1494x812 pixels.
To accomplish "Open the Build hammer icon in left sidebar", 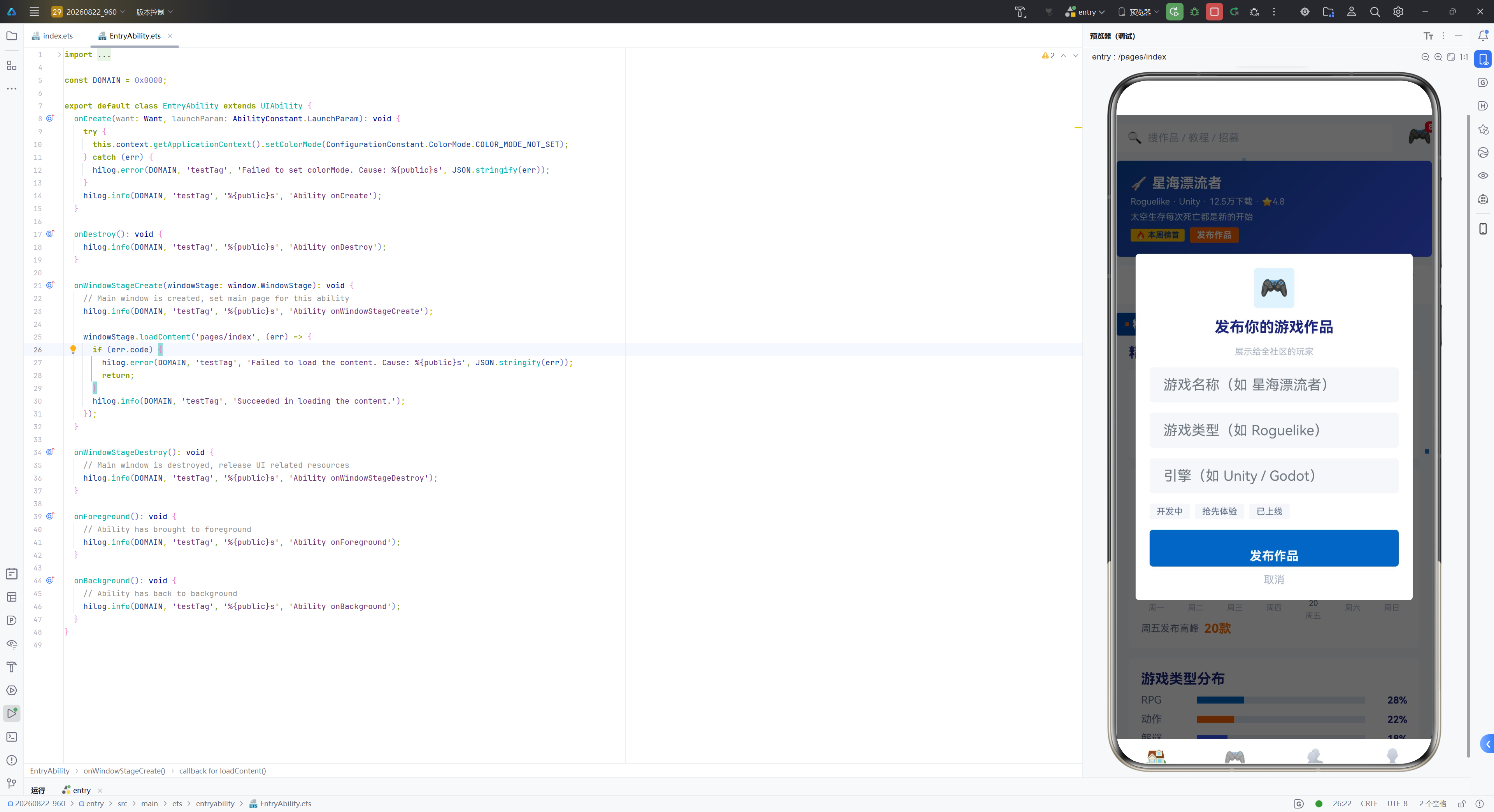I will [x=12, y=667].
